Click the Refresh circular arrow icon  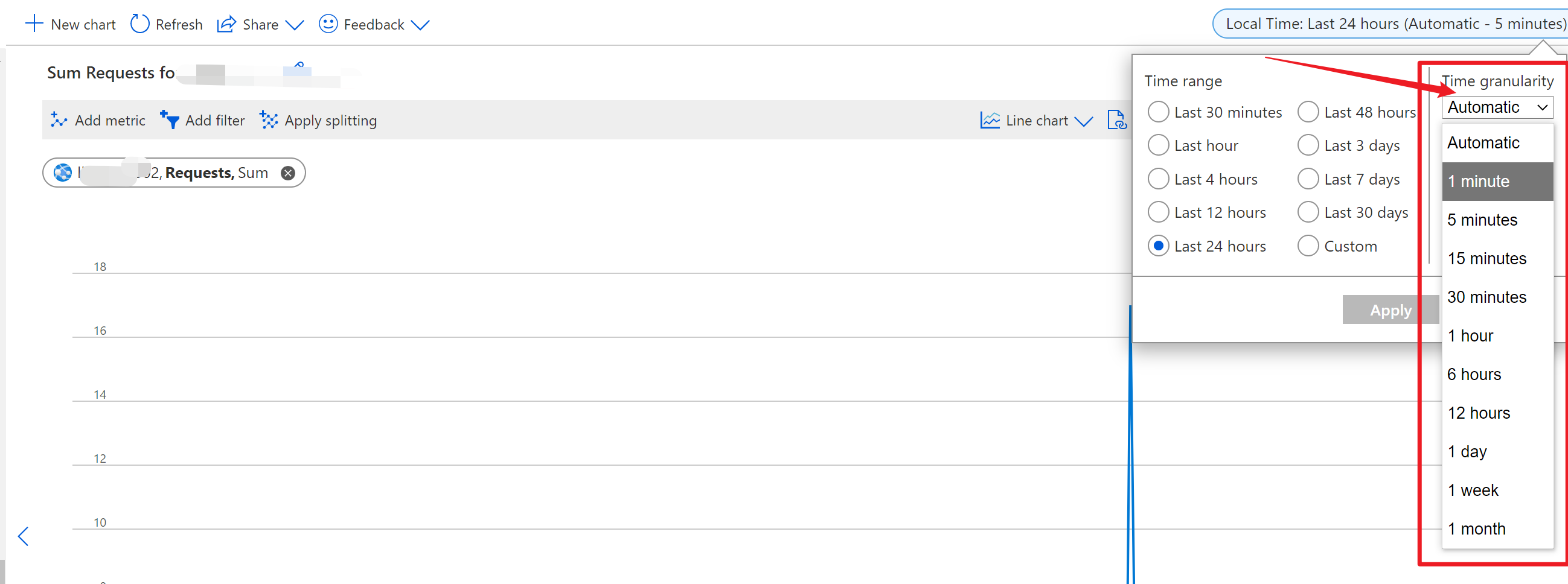click(x=139, y=24)
